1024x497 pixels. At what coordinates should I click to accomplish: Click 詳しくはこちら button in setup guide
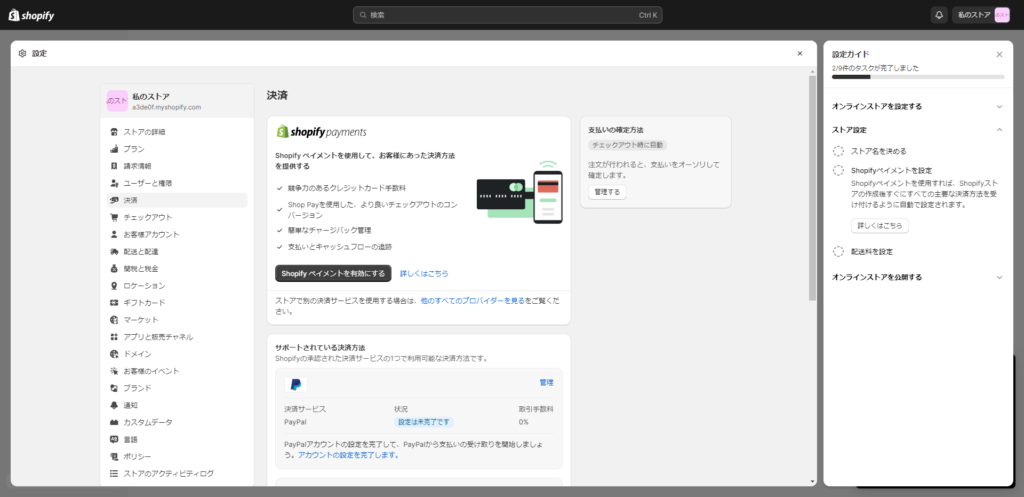879,226
